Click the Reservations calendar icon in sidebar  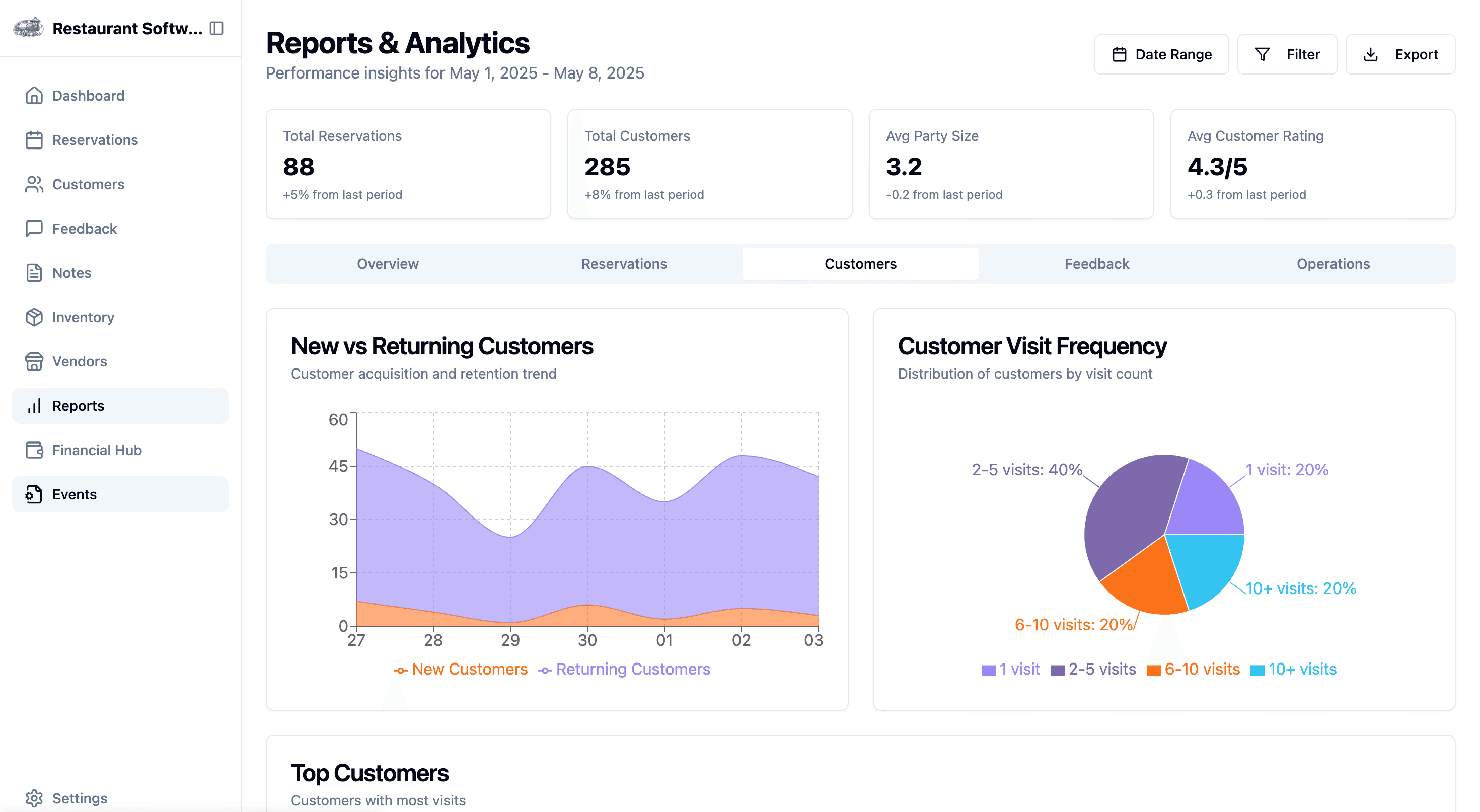(x=34, y=139)
